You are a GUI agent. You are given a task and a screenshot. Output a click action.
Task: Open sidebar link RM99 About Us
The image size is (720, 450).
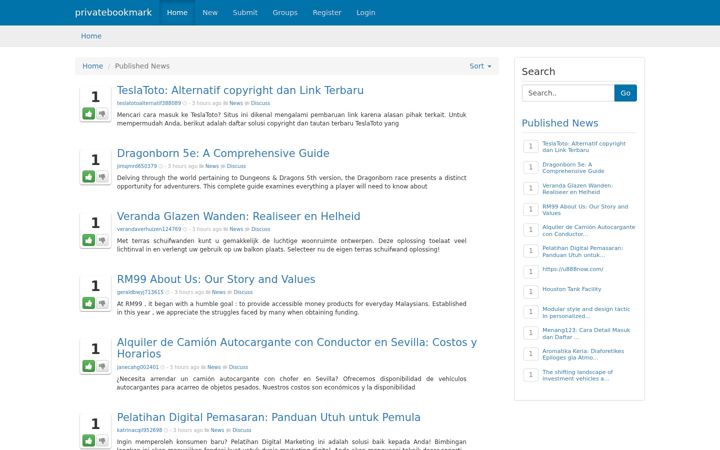click(585, 210)
